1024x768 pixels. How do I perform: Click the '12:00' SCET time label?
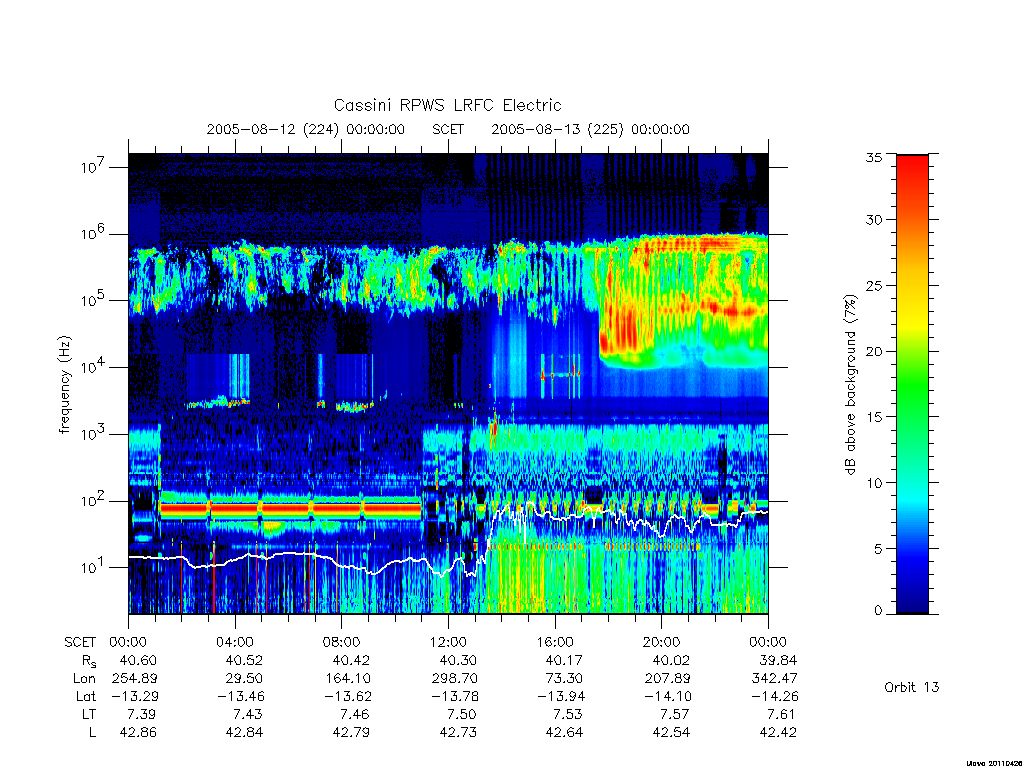click(x=448, y=642)
